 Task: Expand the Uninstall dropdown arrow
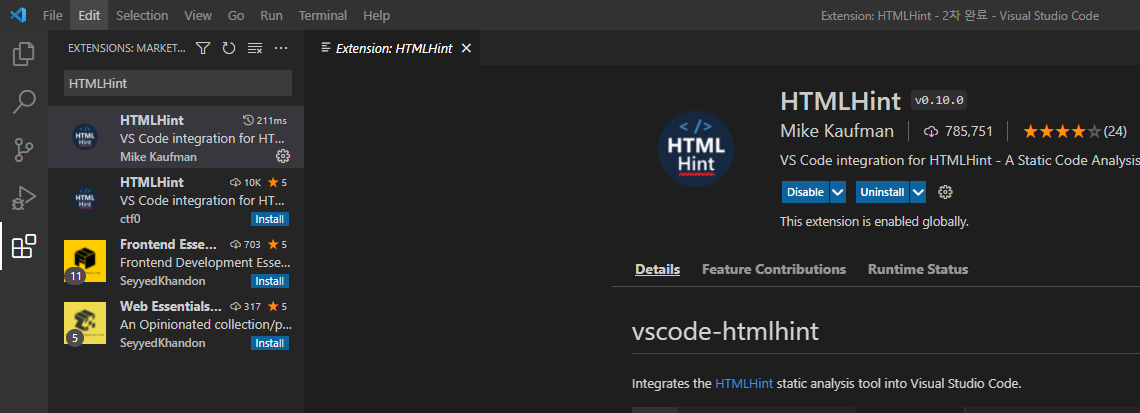tap(918, 192)
